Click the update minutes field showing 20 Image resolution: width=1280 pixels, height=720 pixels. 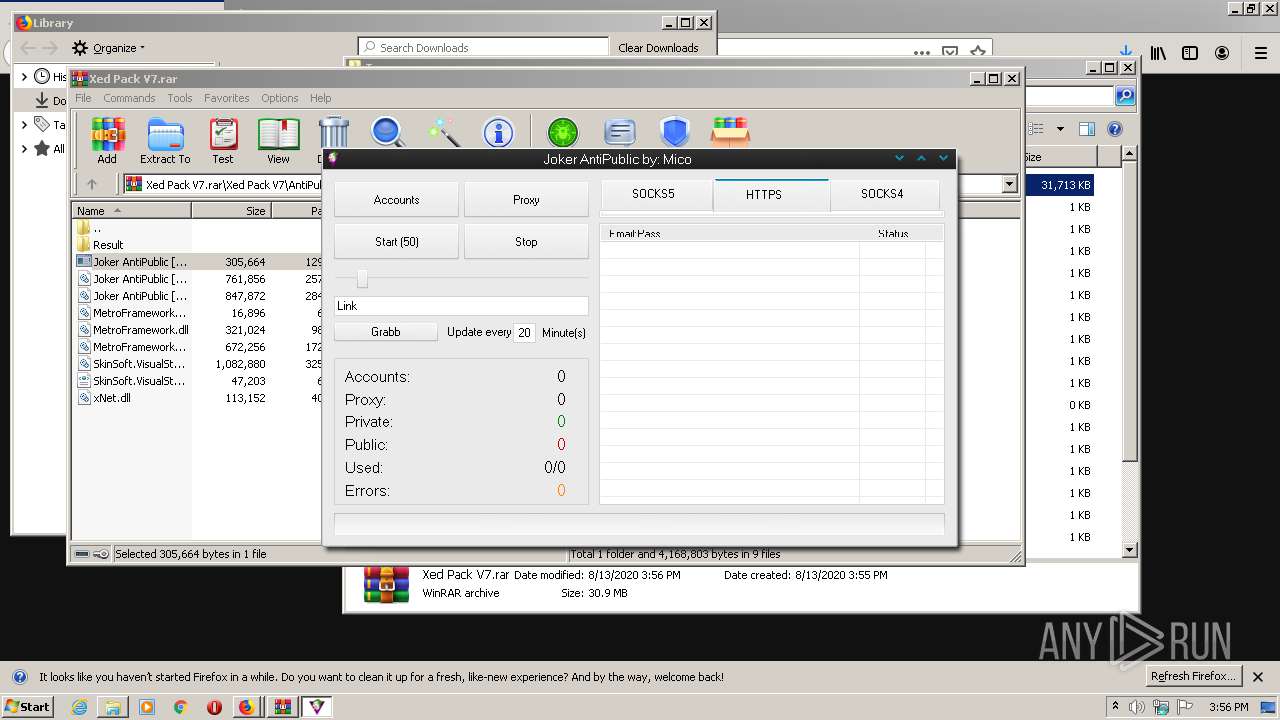(x=524, y=333)
